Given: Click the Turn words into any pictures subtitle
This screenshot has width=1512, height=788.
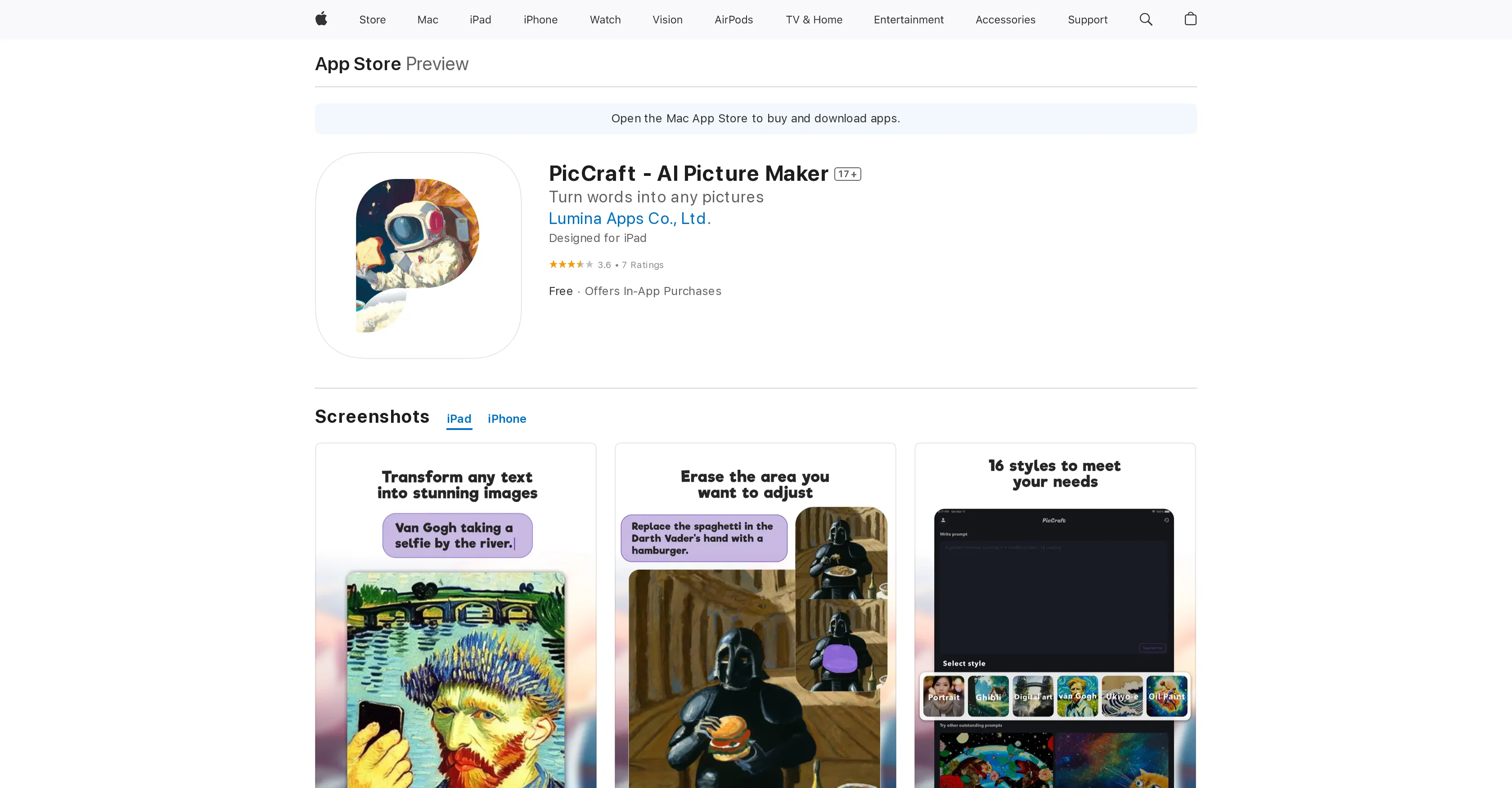Looking at the screenshot, I should tap(656, 197).
